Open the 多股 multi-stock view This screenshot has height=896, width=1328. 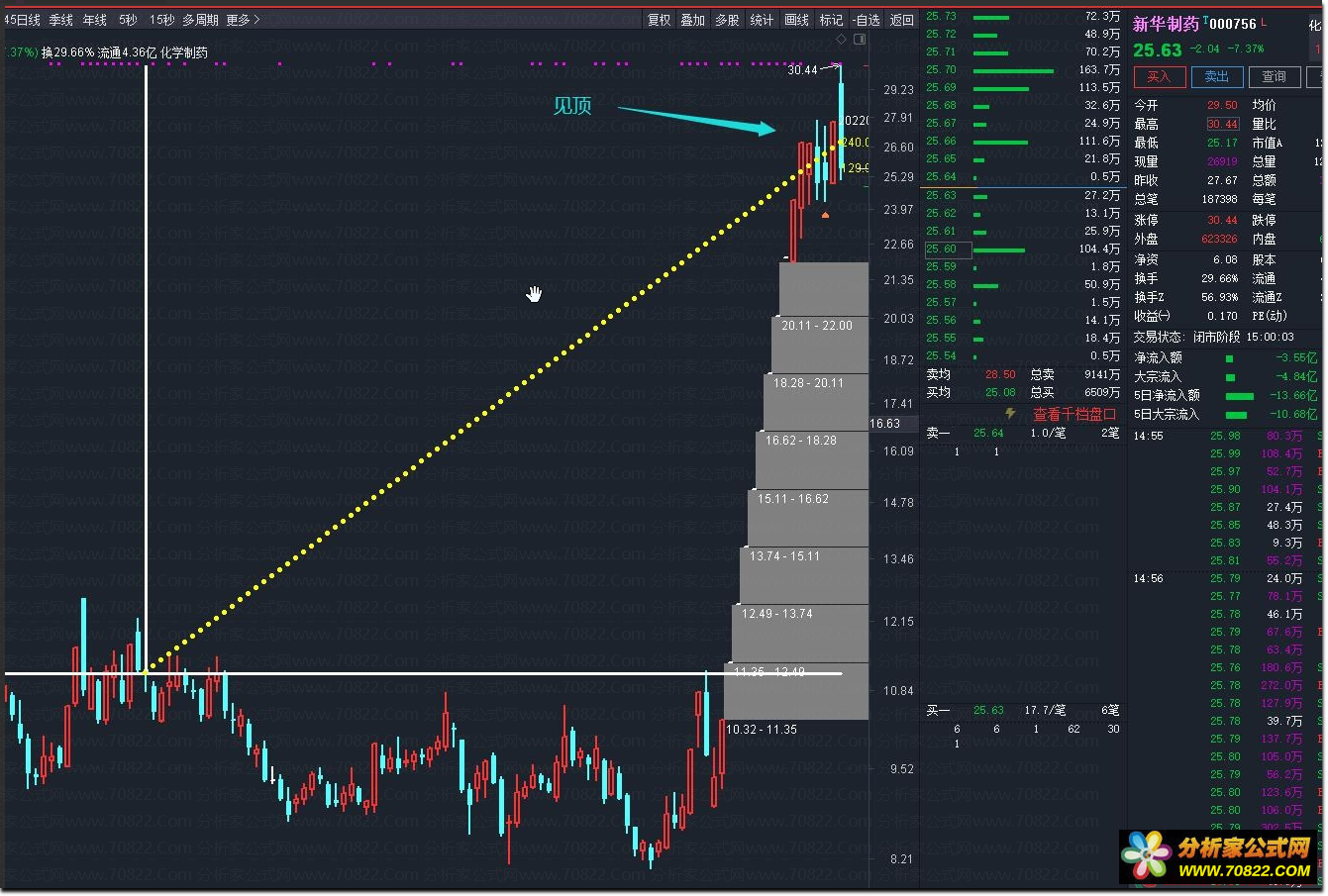coord(728,20)
